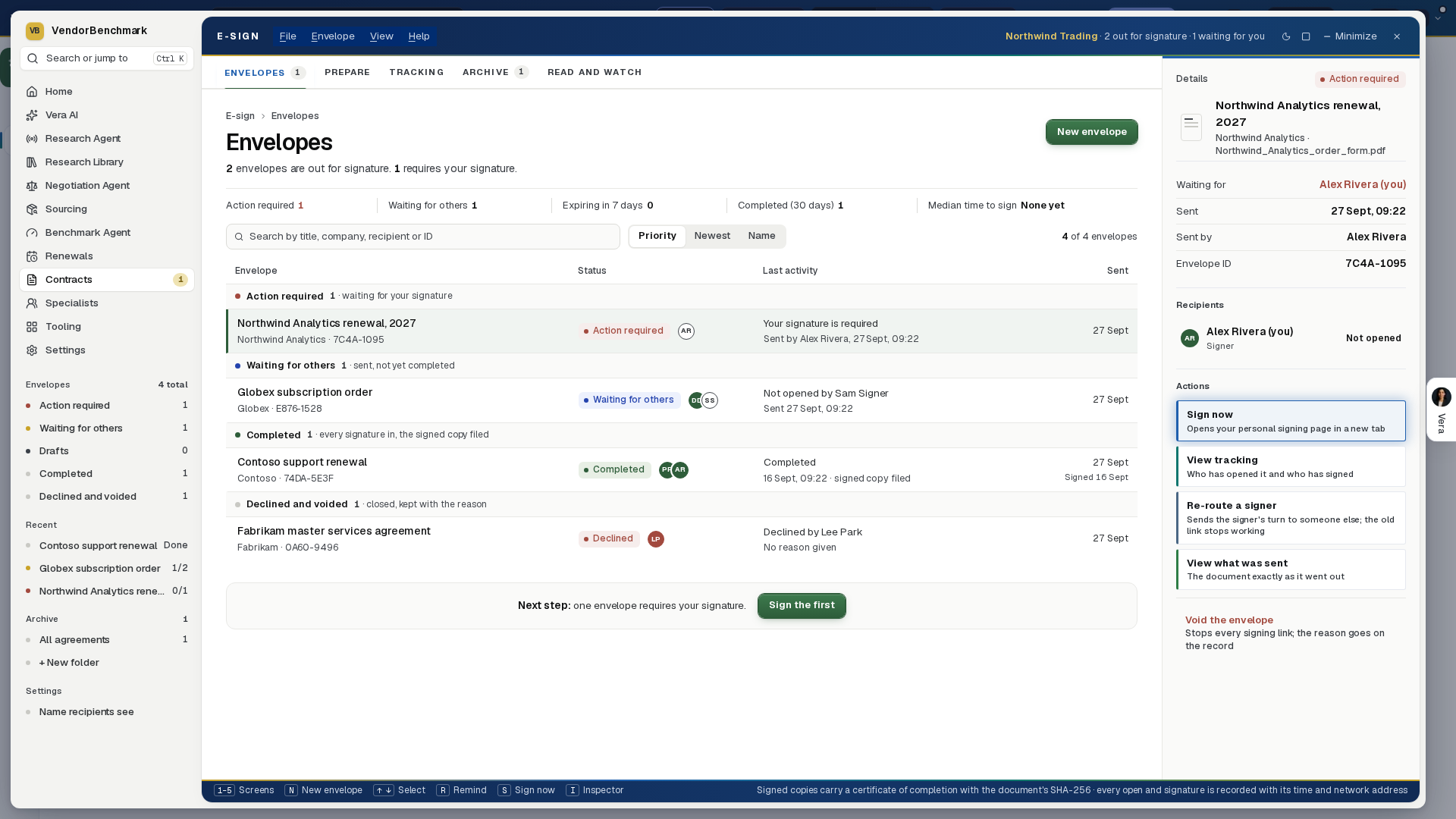The width and height of the screenshot is (1456, 819).
Task: Click View tracking action
Action: [1291, 466]
